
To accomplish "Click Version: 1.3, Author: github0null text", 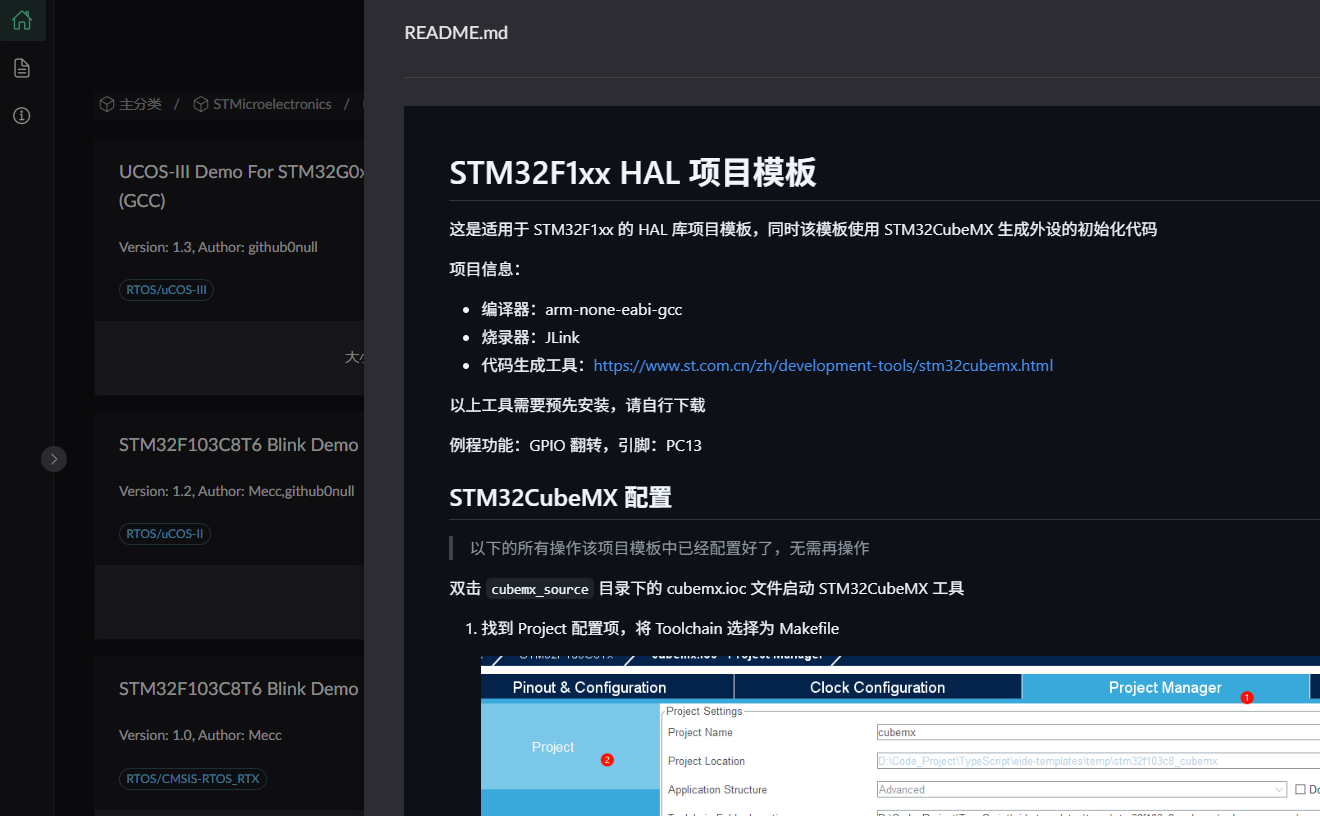I will [x=218, y=247].
